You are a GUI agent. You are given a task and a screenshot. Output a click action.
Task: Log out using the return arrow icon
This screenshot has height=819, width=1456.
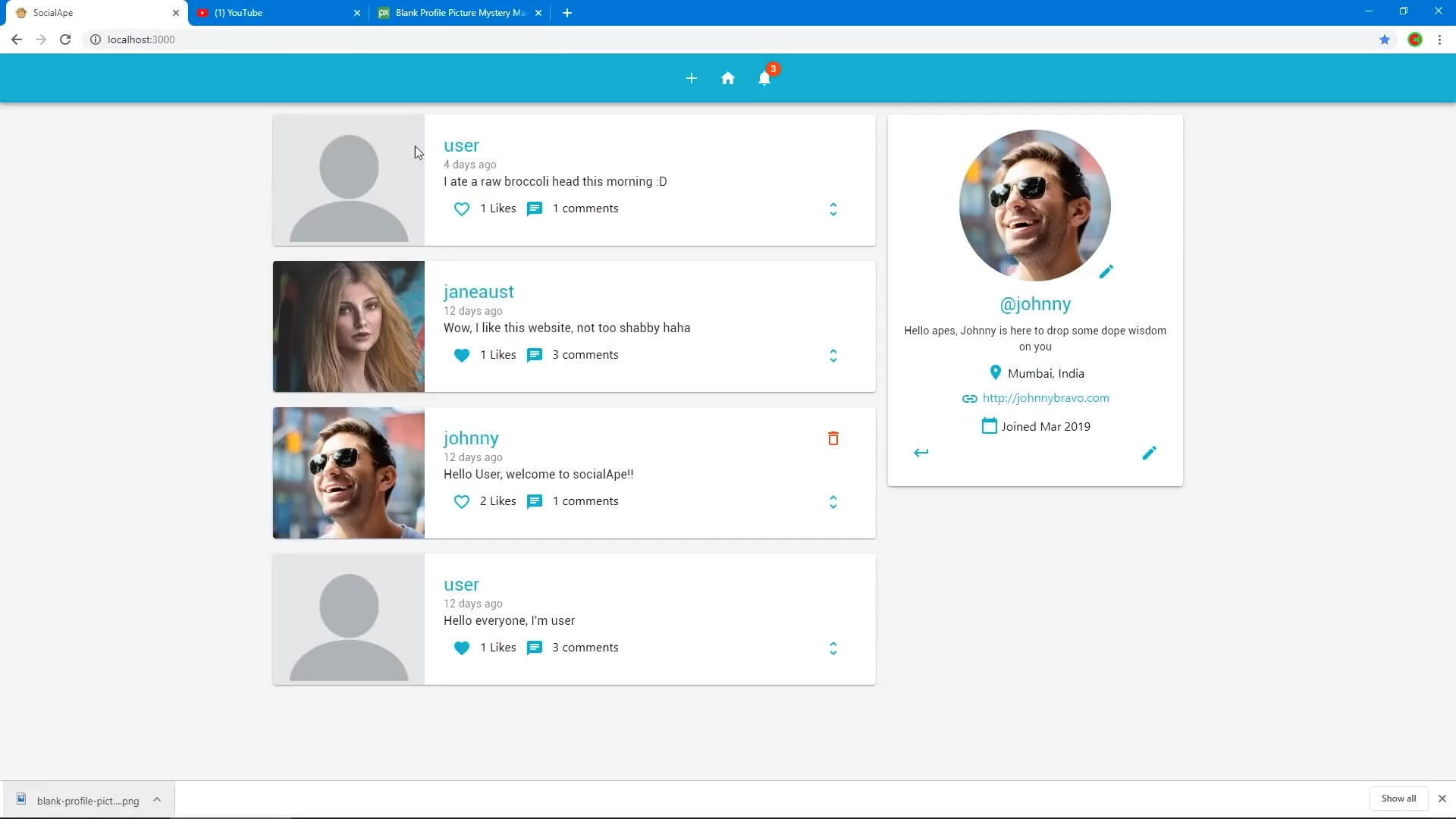click(x=921, y=453)
